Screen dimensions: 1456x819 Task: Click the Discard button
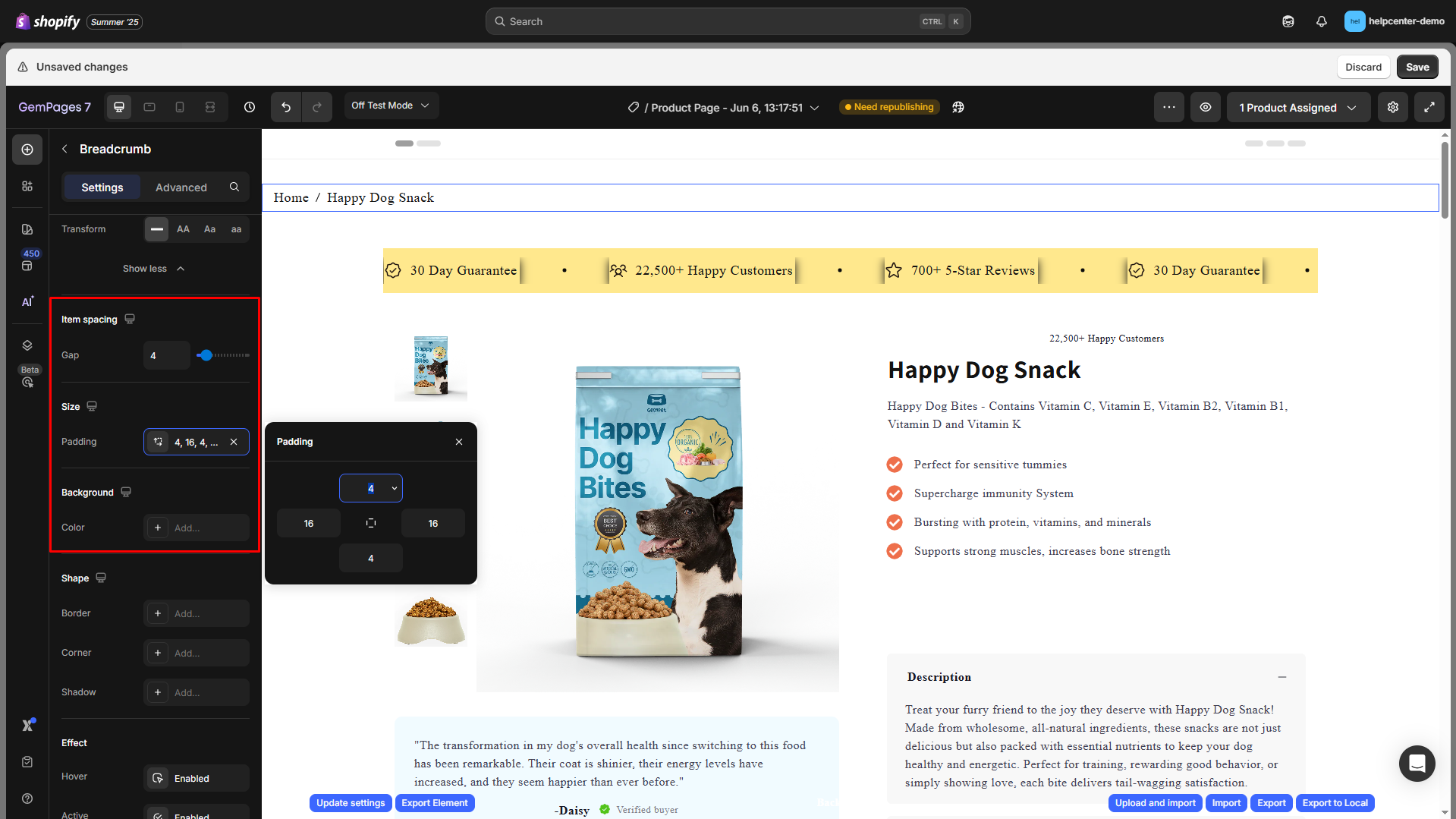pyautogui.click(x=1363, y=67)
